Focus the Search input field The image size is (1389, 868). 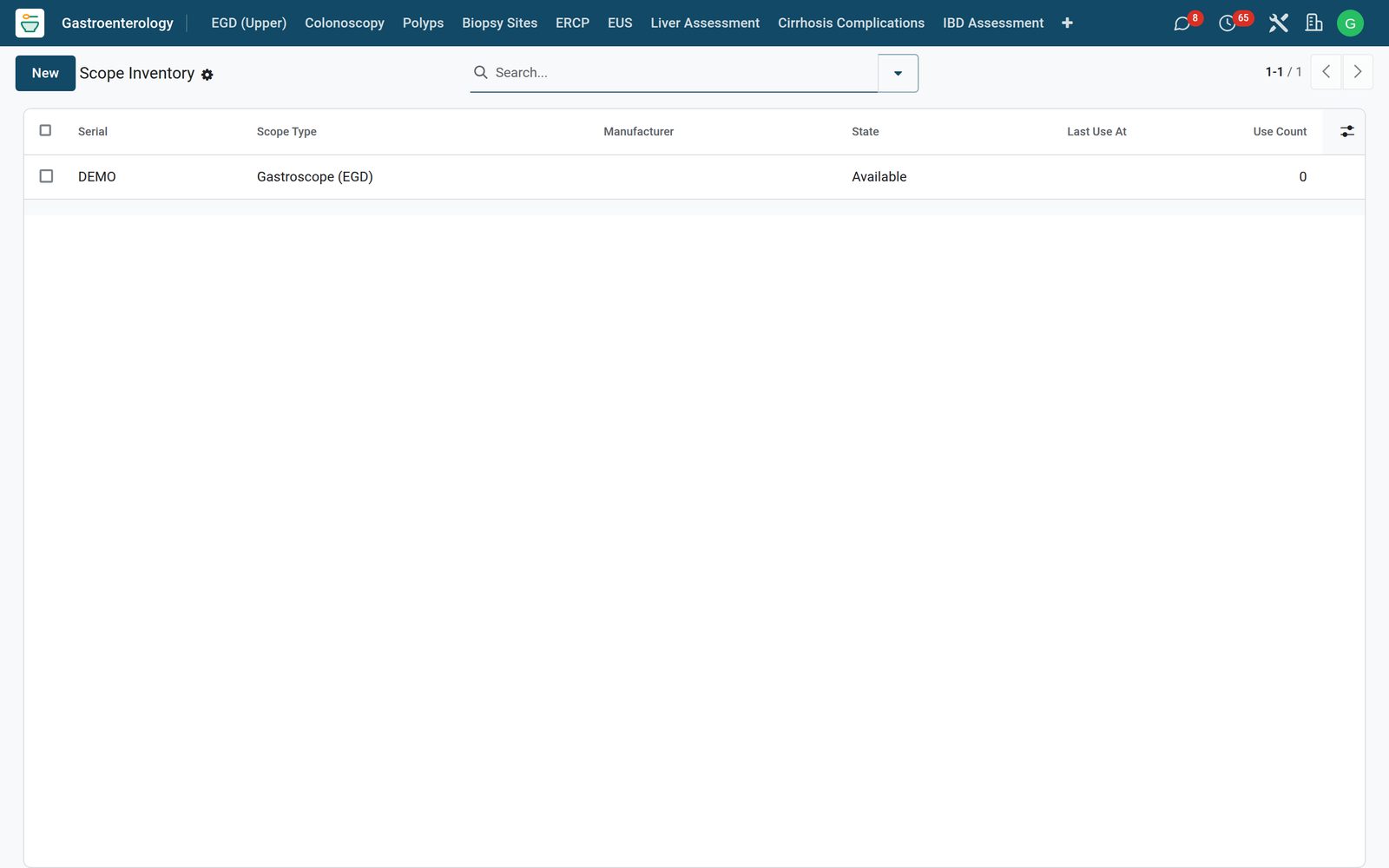pyautogui.click(x=682, y=73)
